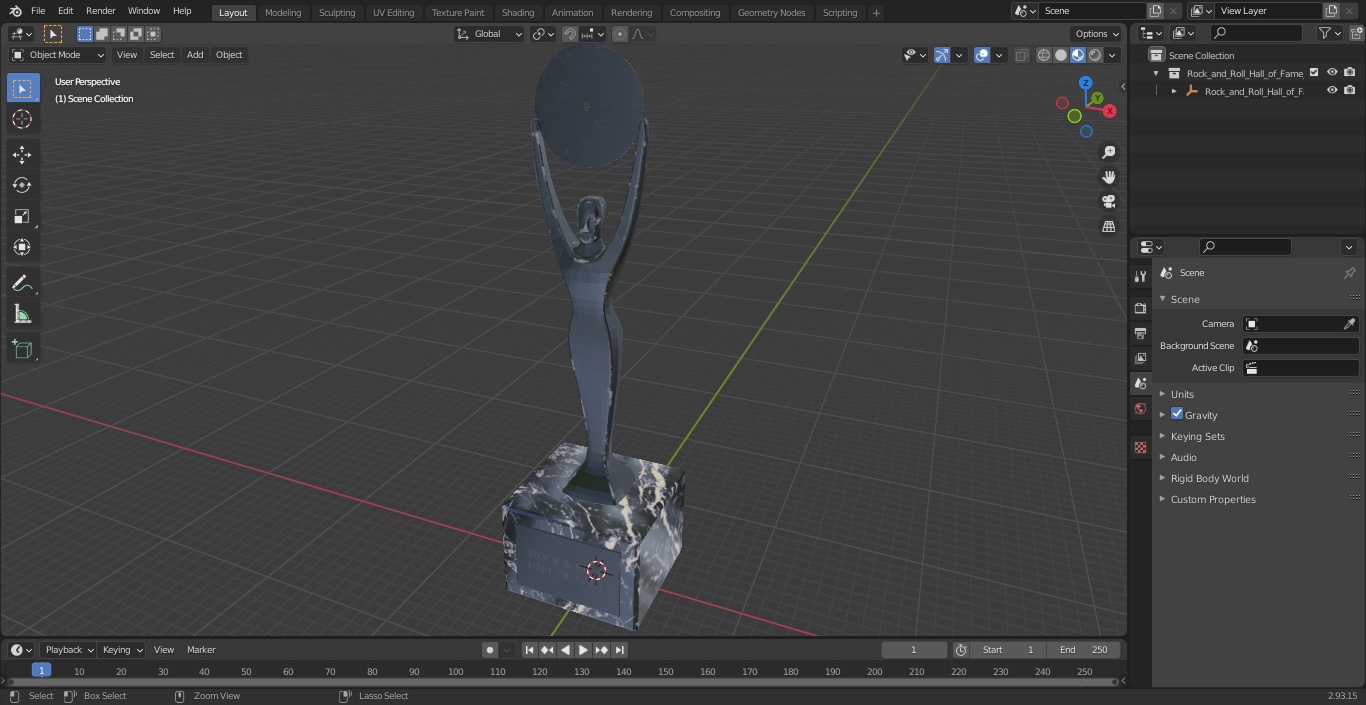Screen dimensions: 1366x705
Task: Toggle camera view icon
Action: [1109, 202]
